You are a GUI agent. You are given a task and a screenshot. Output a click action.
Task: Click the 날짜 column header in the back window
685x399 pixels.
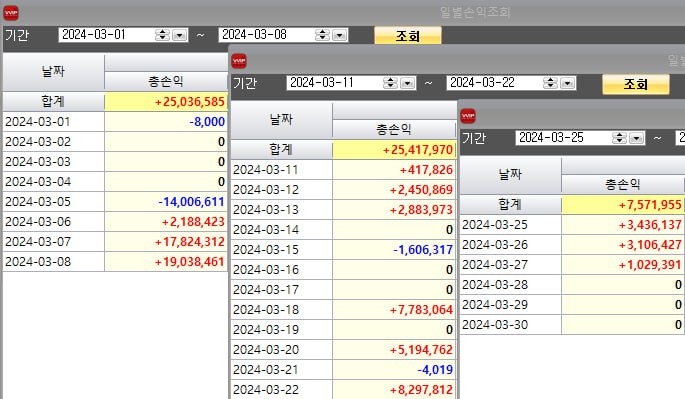click(x=53, y=72)
